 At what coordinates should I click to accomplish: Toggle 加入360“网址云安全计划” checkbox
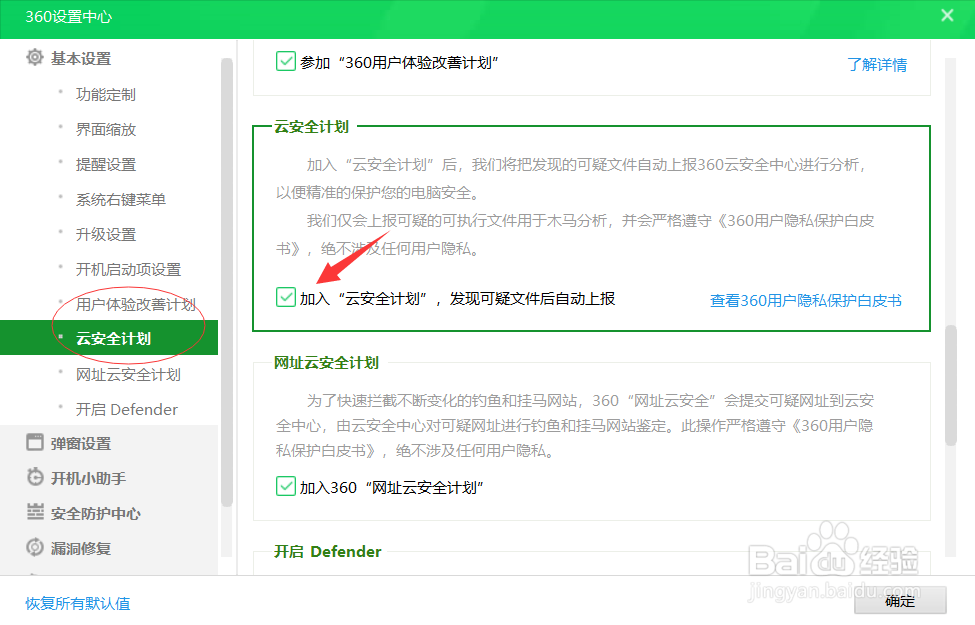pos(285,486)
